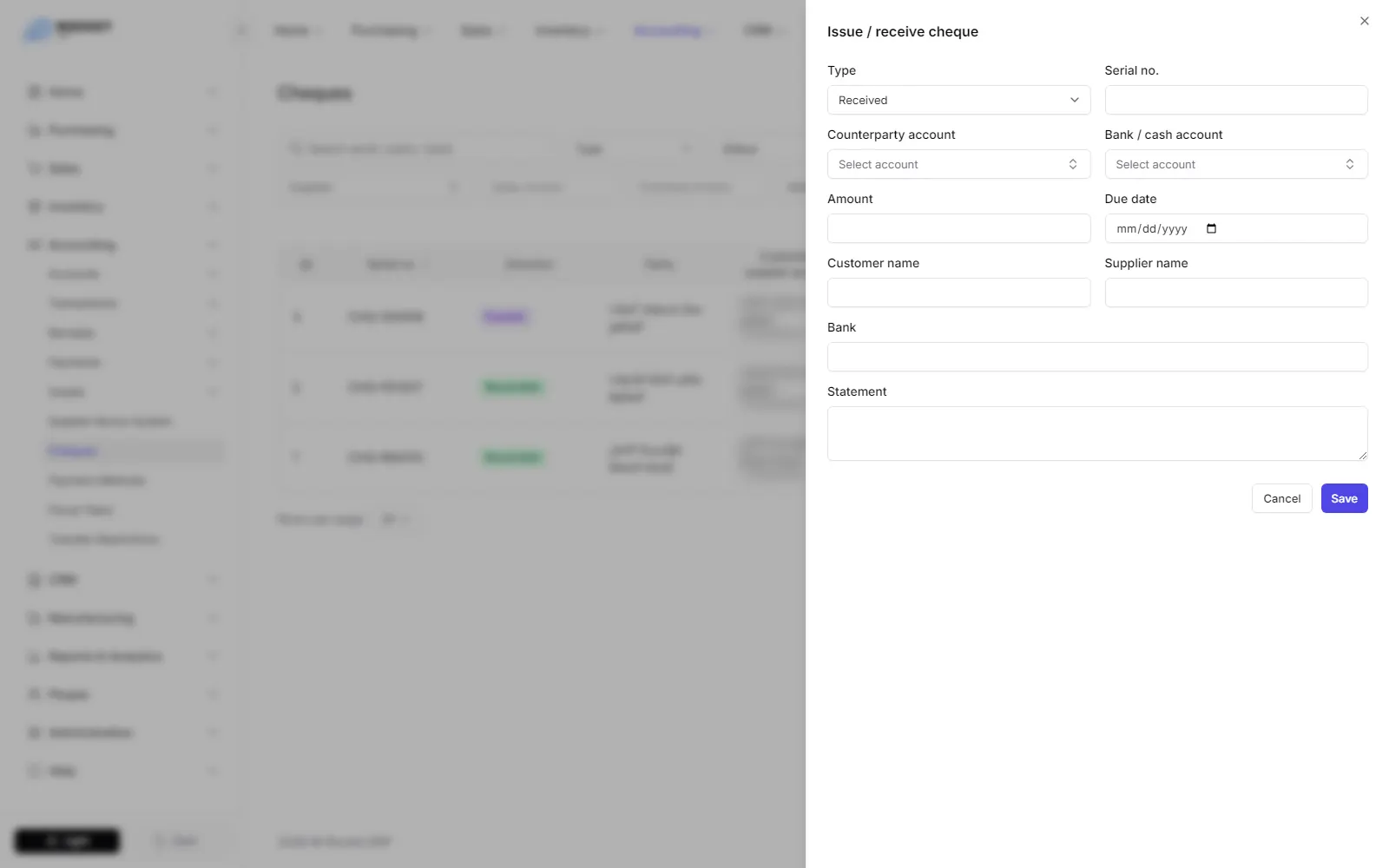Click the Customer name input field
1389x868 pixels.
tap(958, 293)
